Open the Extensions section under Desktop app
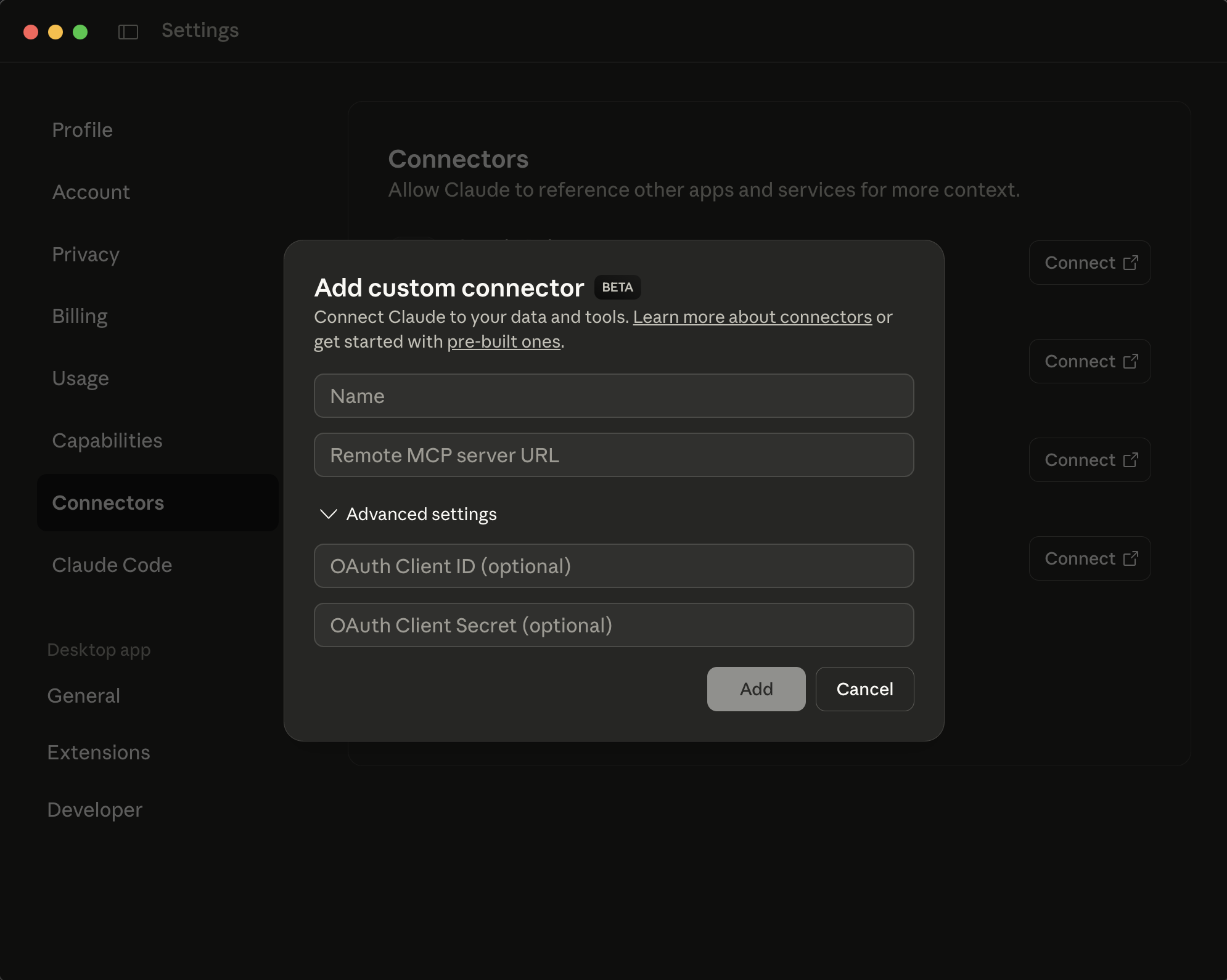The width and height of the screenshot is (1227, 980). [x=99, y=753]
